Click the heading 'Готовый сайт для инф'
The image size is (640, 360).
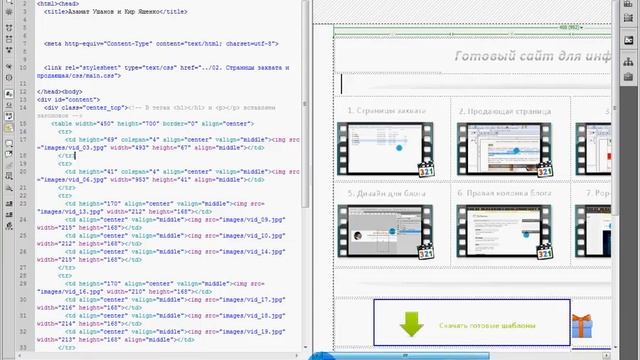point(533,56)
